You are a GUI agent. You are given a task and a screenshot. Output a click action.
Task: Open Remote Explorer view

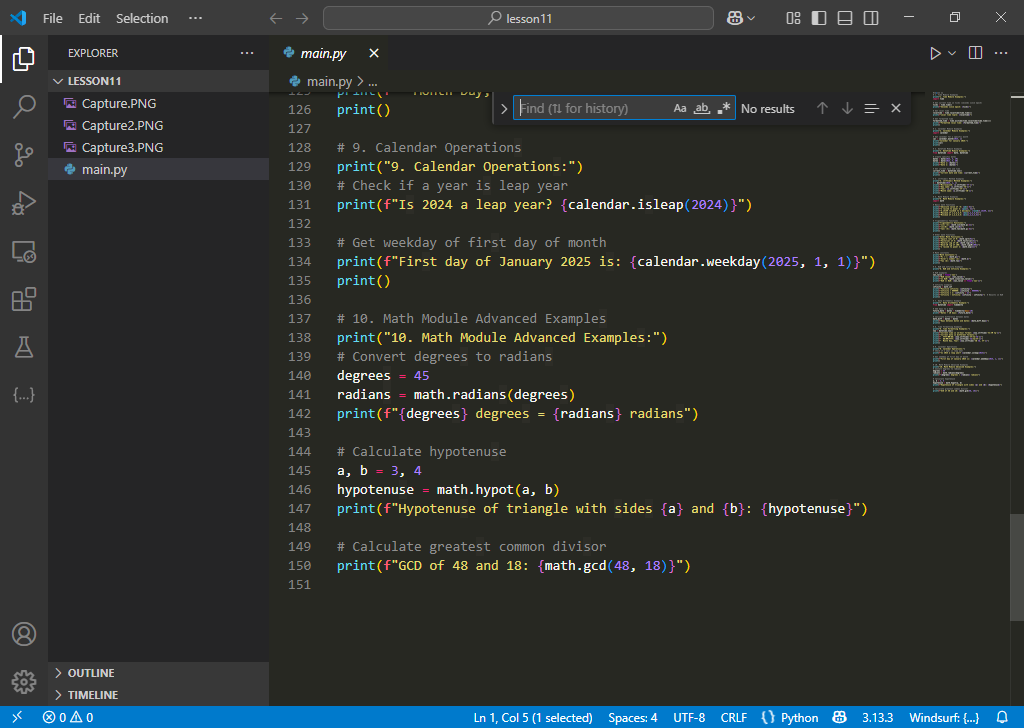click(24, 251)
